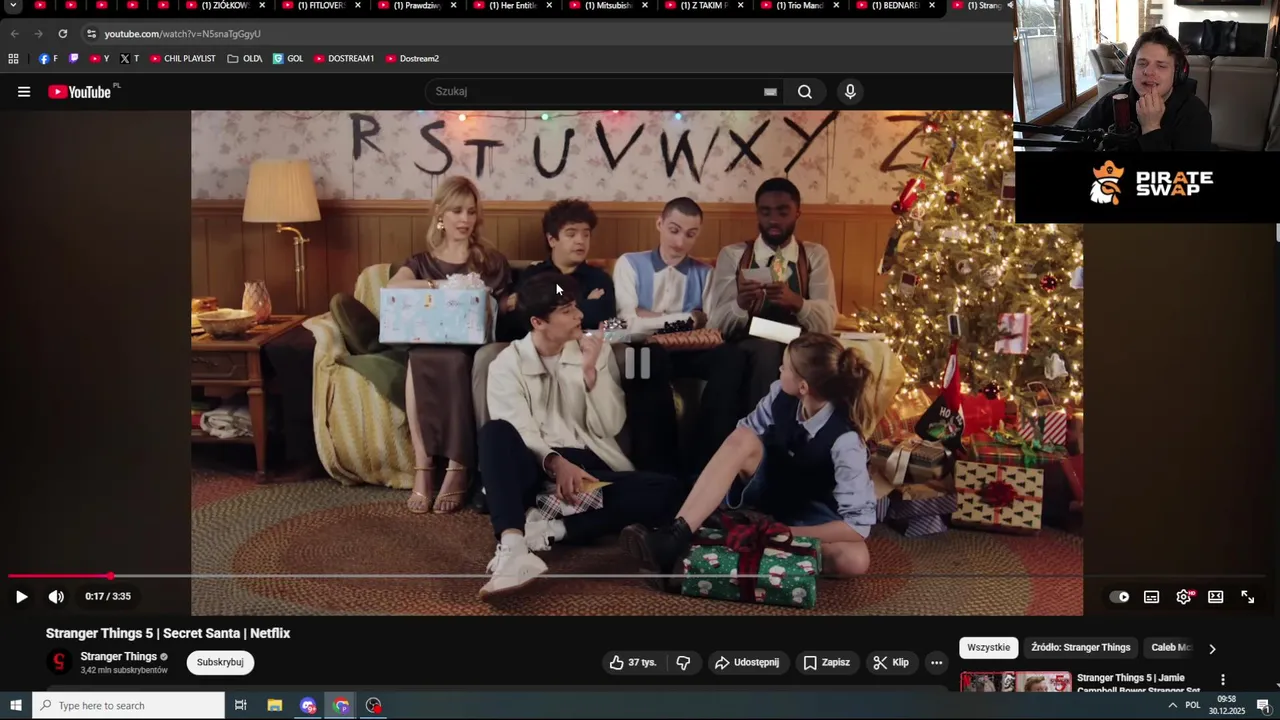Open Task View on the taskbar

point(241,706)
